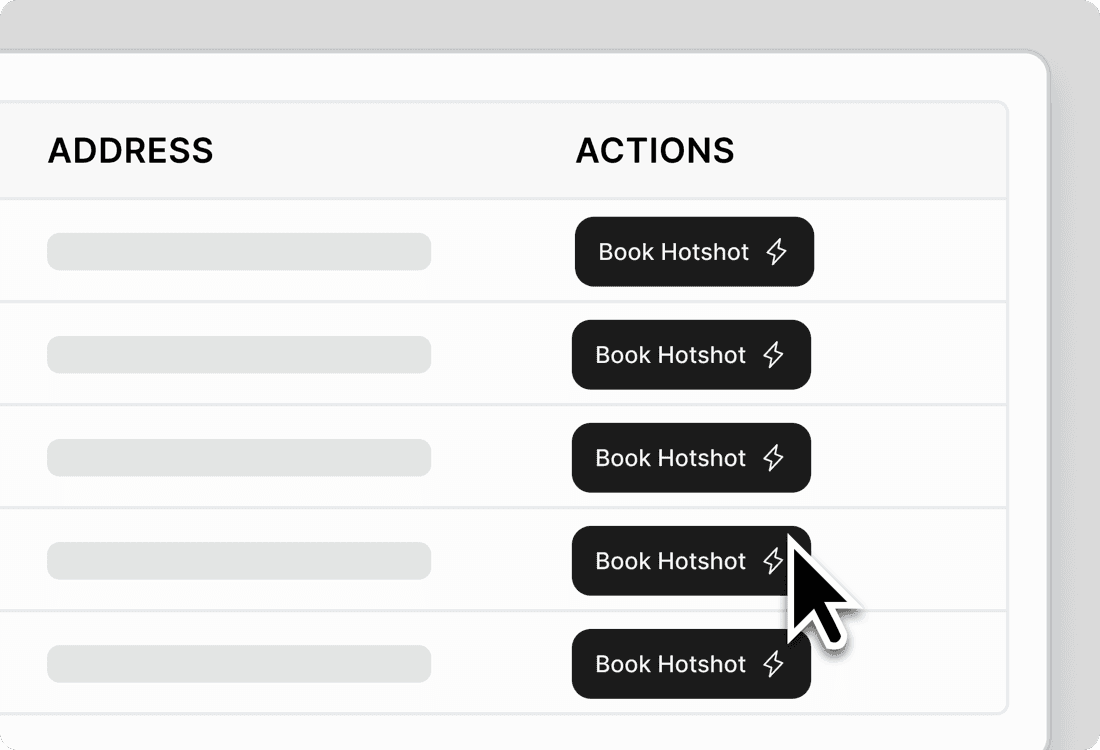This screenshot has height=750, width=1100.
Task: Click the third address placeholder bar
Action: tap(238, 458)
